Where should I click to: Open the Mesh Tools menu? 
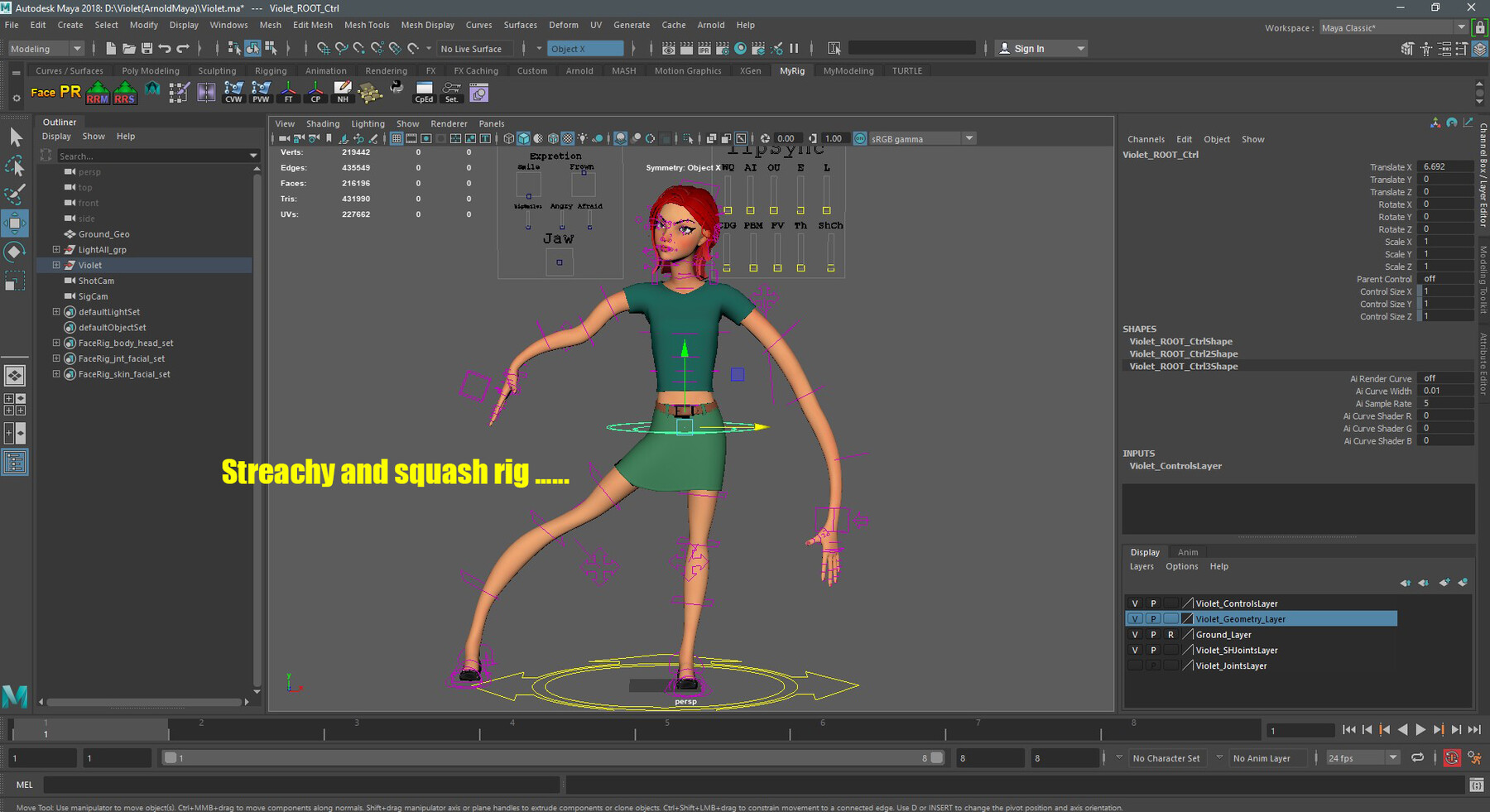[x=366, y=25]
